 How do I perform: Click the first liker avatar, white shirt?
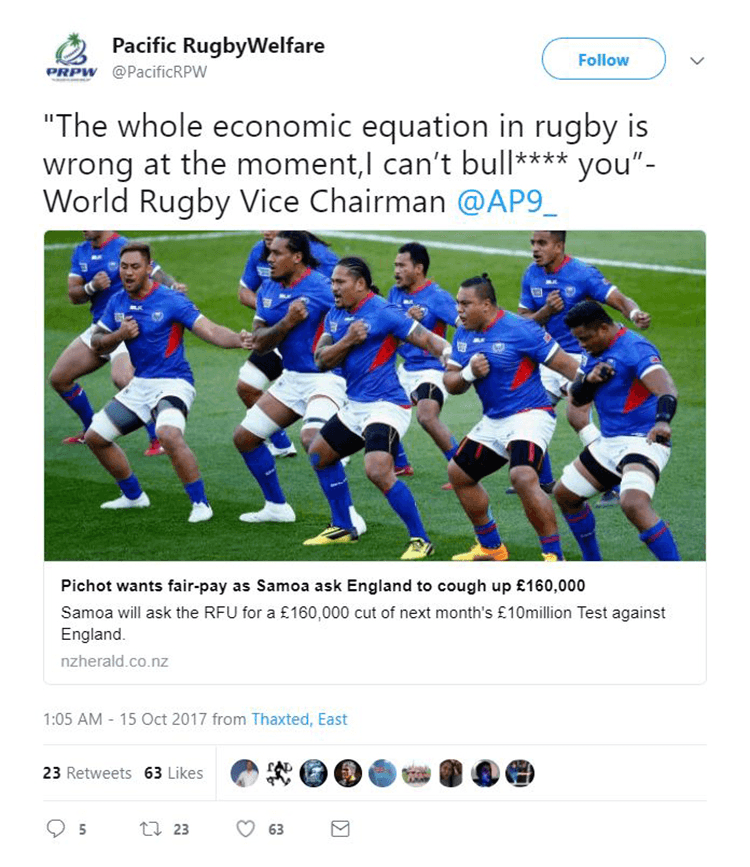pos(244,773)
